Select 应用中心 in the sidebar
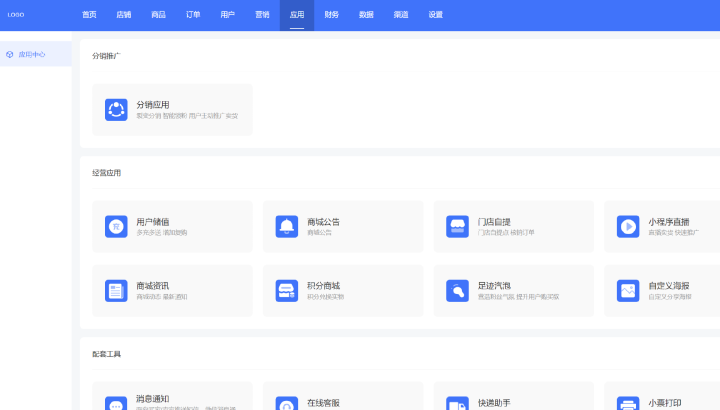Screen dimensions: 720x410 (36, 54)
